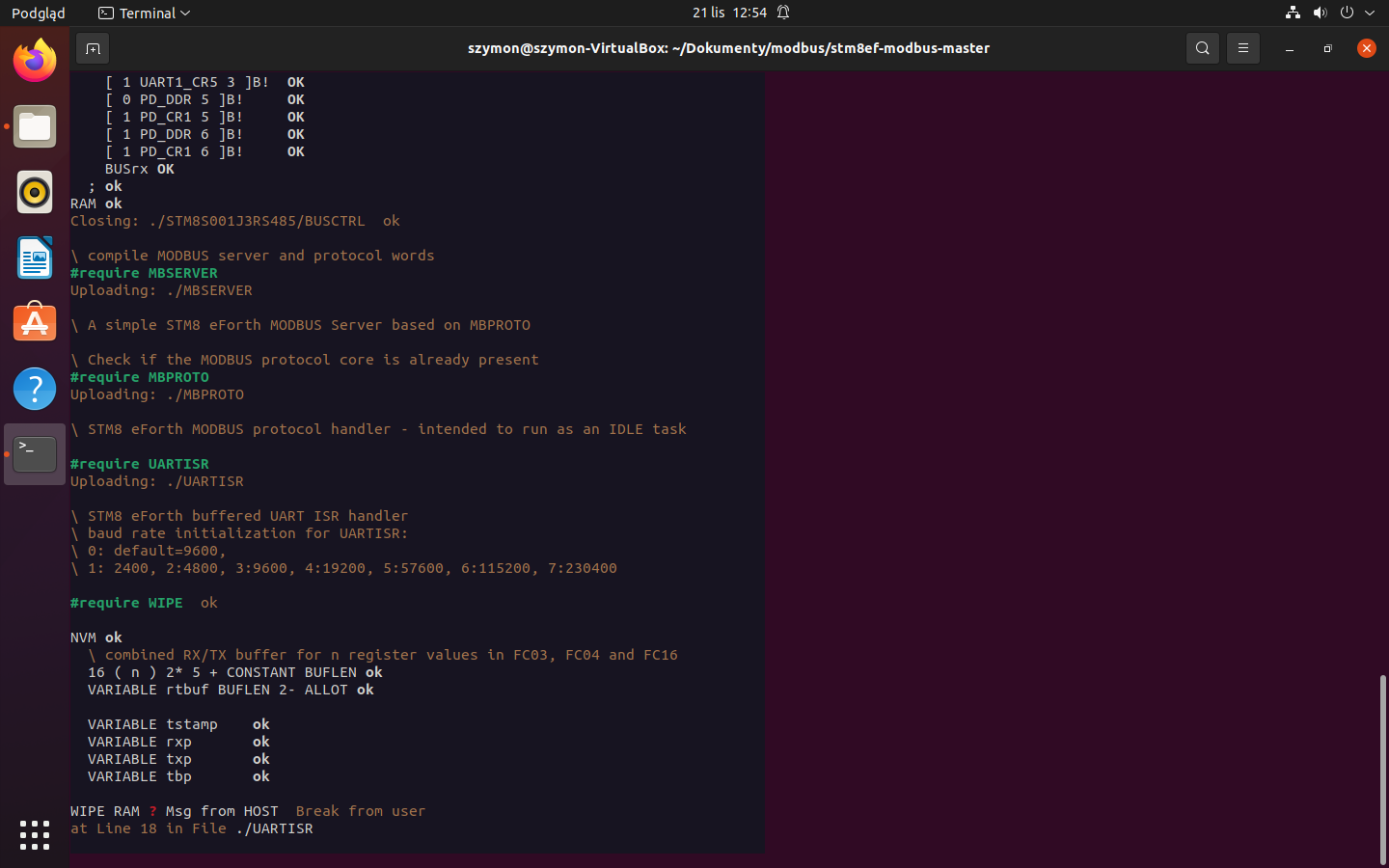Open the Help application
Screen dimensions: 1389x868
pyautogui.click(x=35, y=389)
